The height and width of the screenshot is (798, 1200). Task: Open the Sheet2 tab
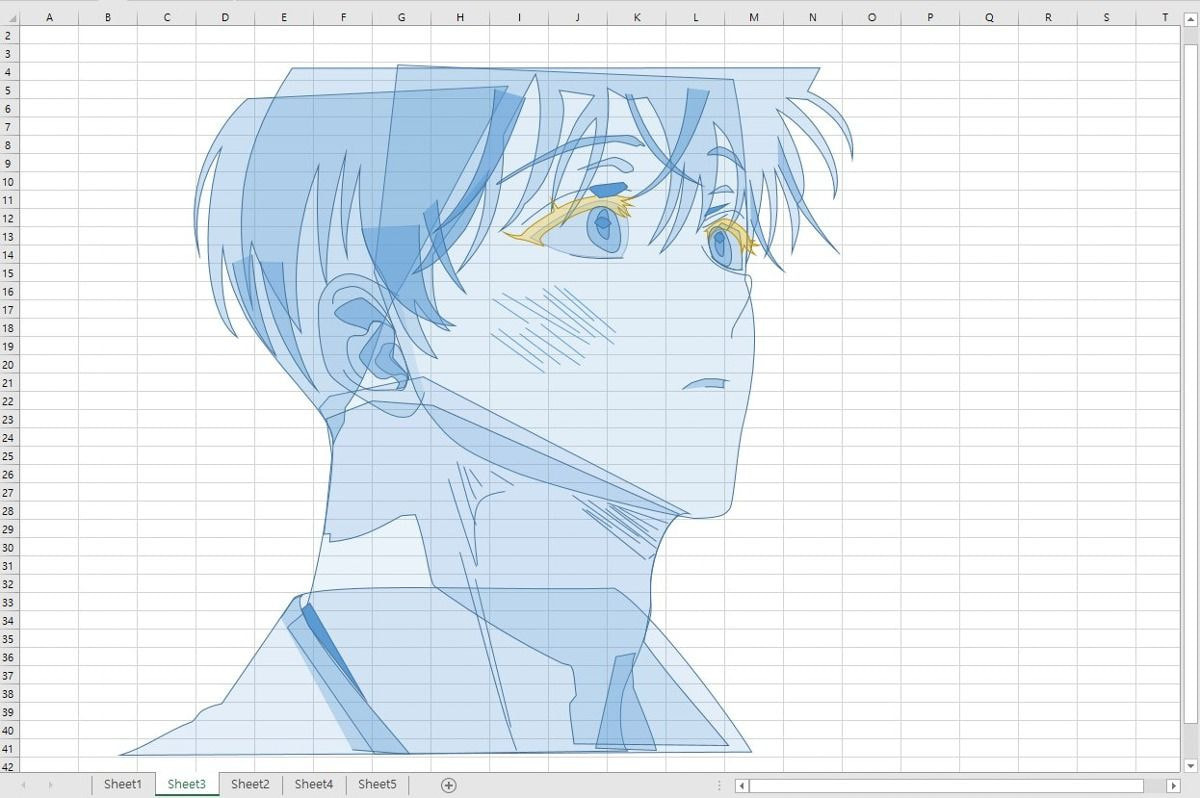pos(250,785)
